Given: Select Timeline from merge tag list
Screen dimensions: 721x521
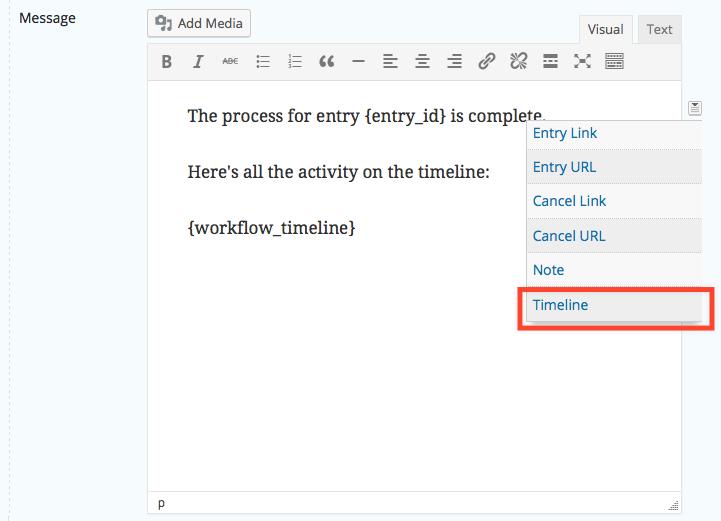Looking at the screenshot, I should click(561, 305).
